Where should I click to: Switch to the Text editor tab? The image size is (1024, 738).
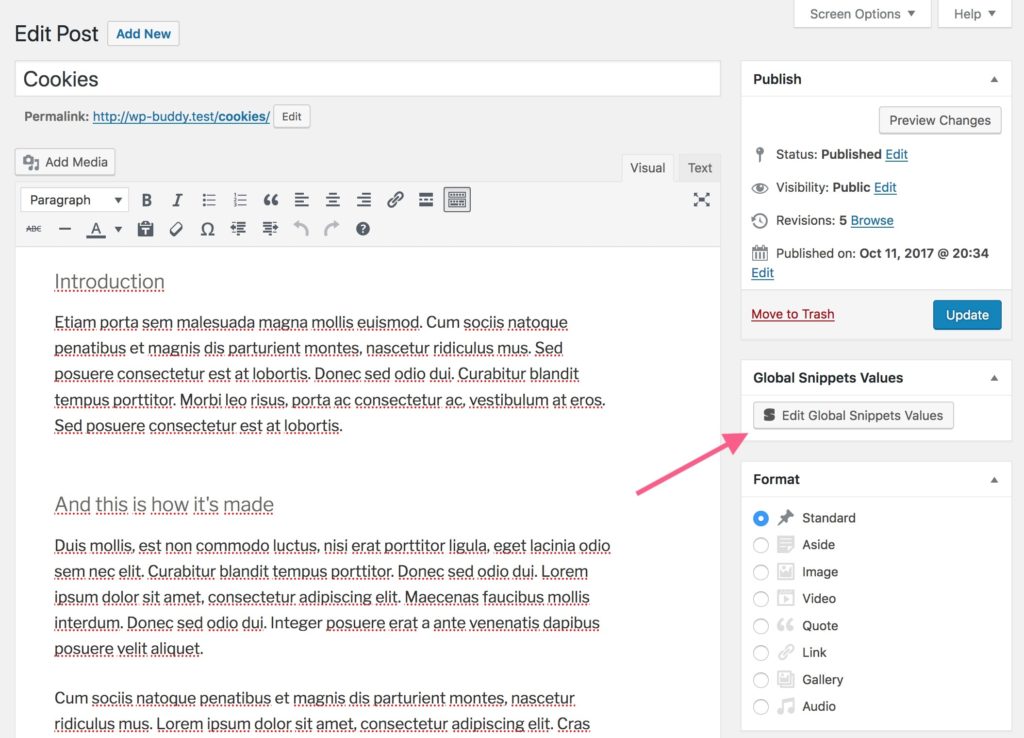point(699,167)
